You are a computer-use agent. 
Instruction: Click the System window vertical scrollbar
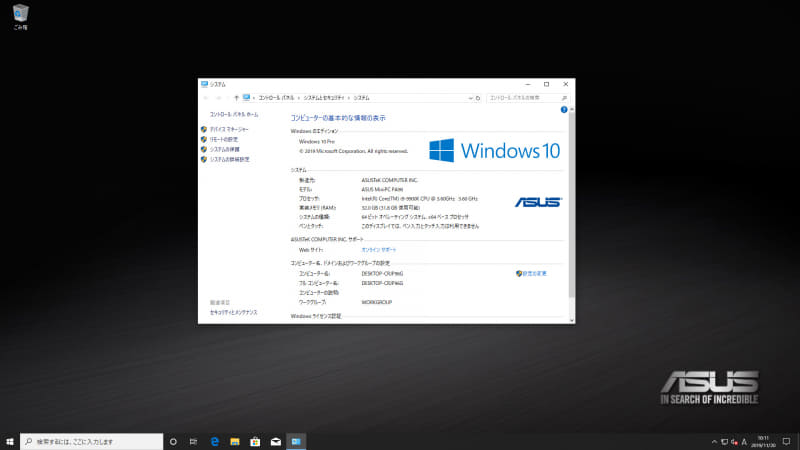(571, 204)
